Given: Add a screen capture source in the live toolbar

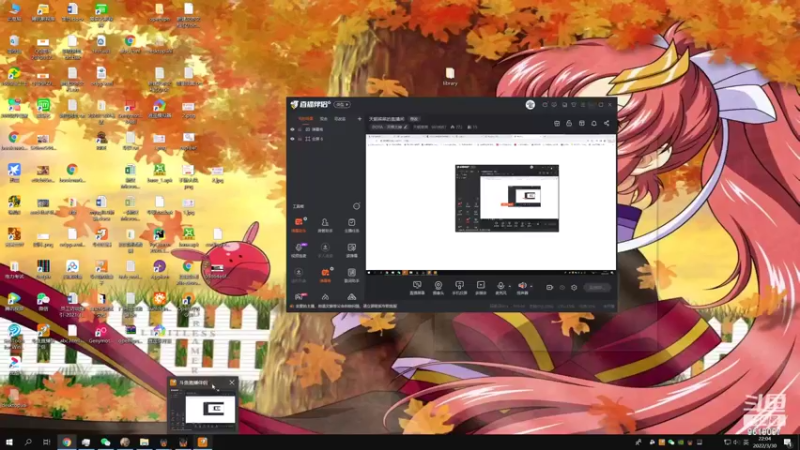Looking at the screenshot, I should click(x=417, y=288).
